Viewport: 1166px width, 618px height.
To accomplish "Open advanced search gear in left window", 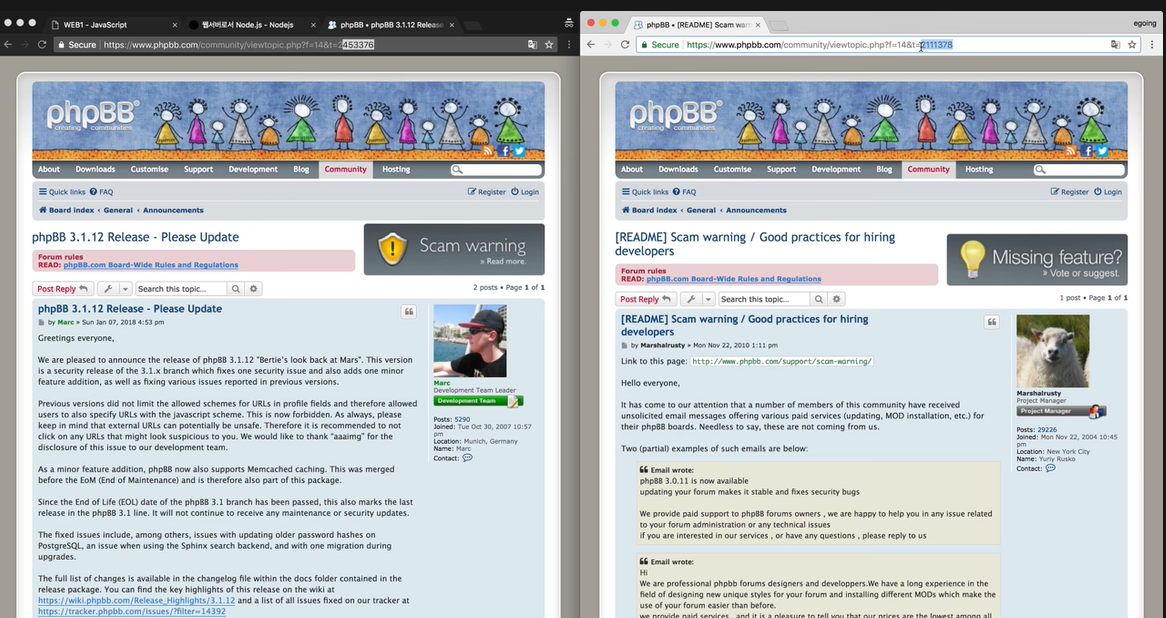I will [254, 289].
